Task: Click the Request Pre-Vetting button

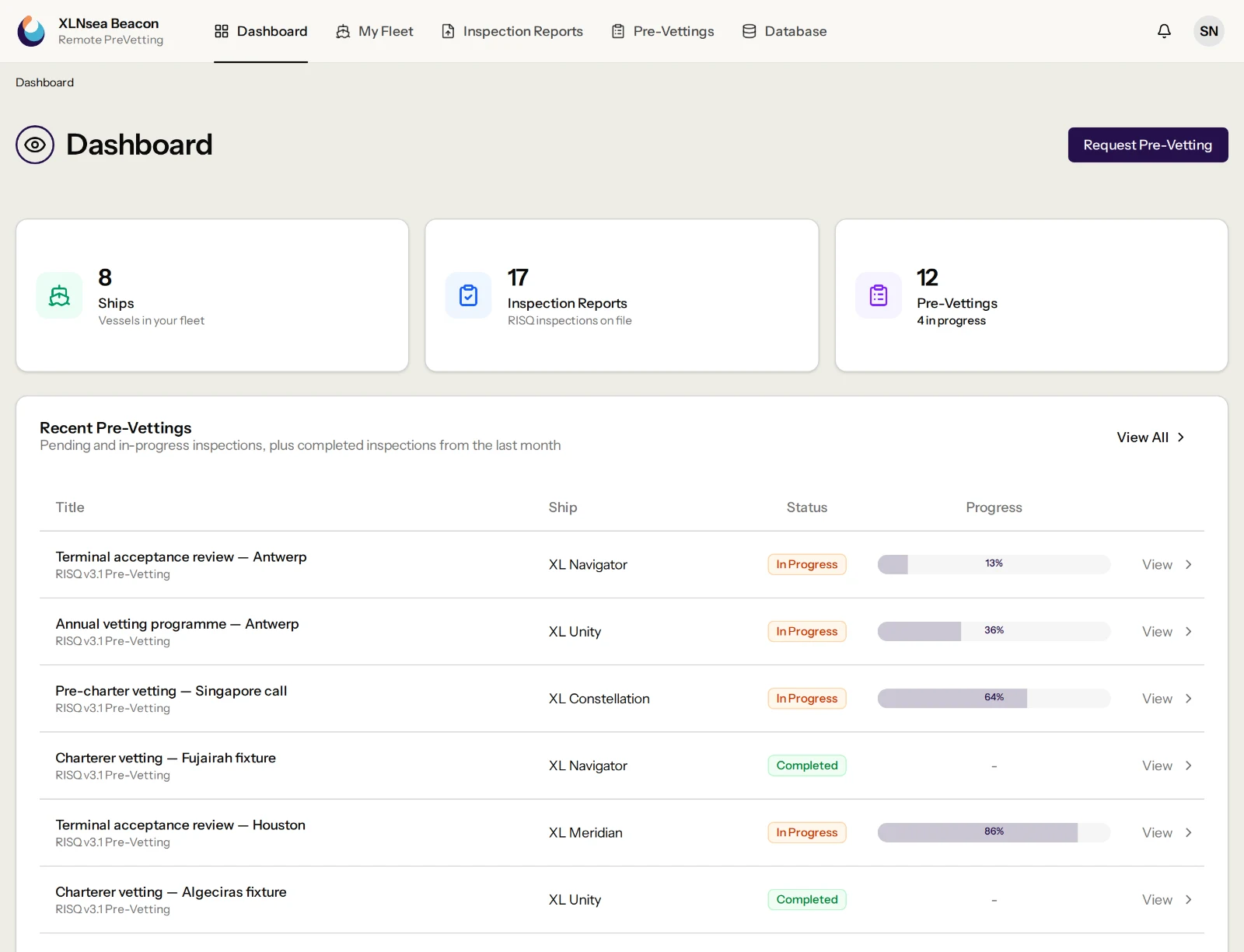Action: (x=1148, y=145)
